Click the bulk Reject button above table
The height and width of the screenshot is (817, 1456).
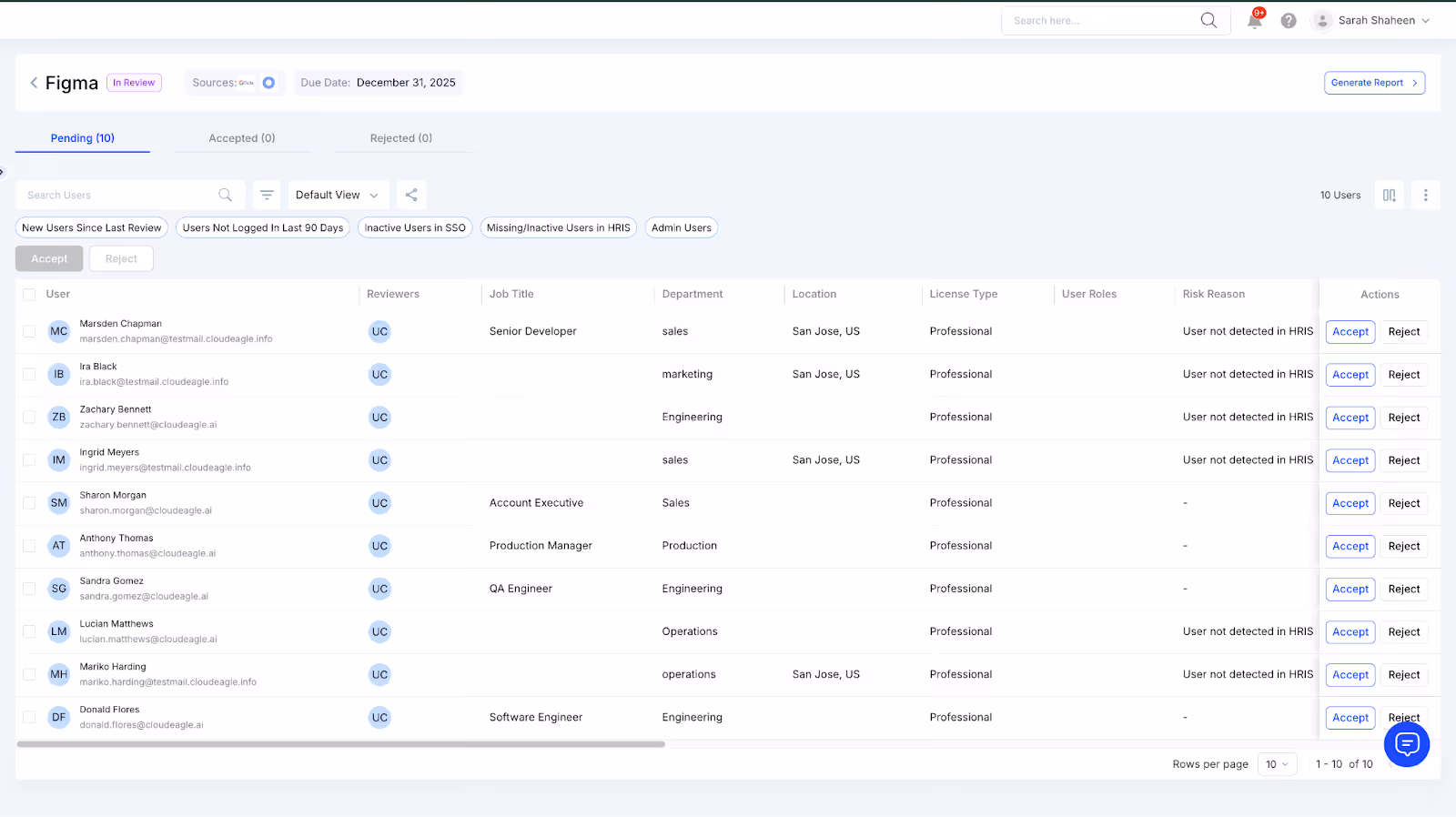121,258
